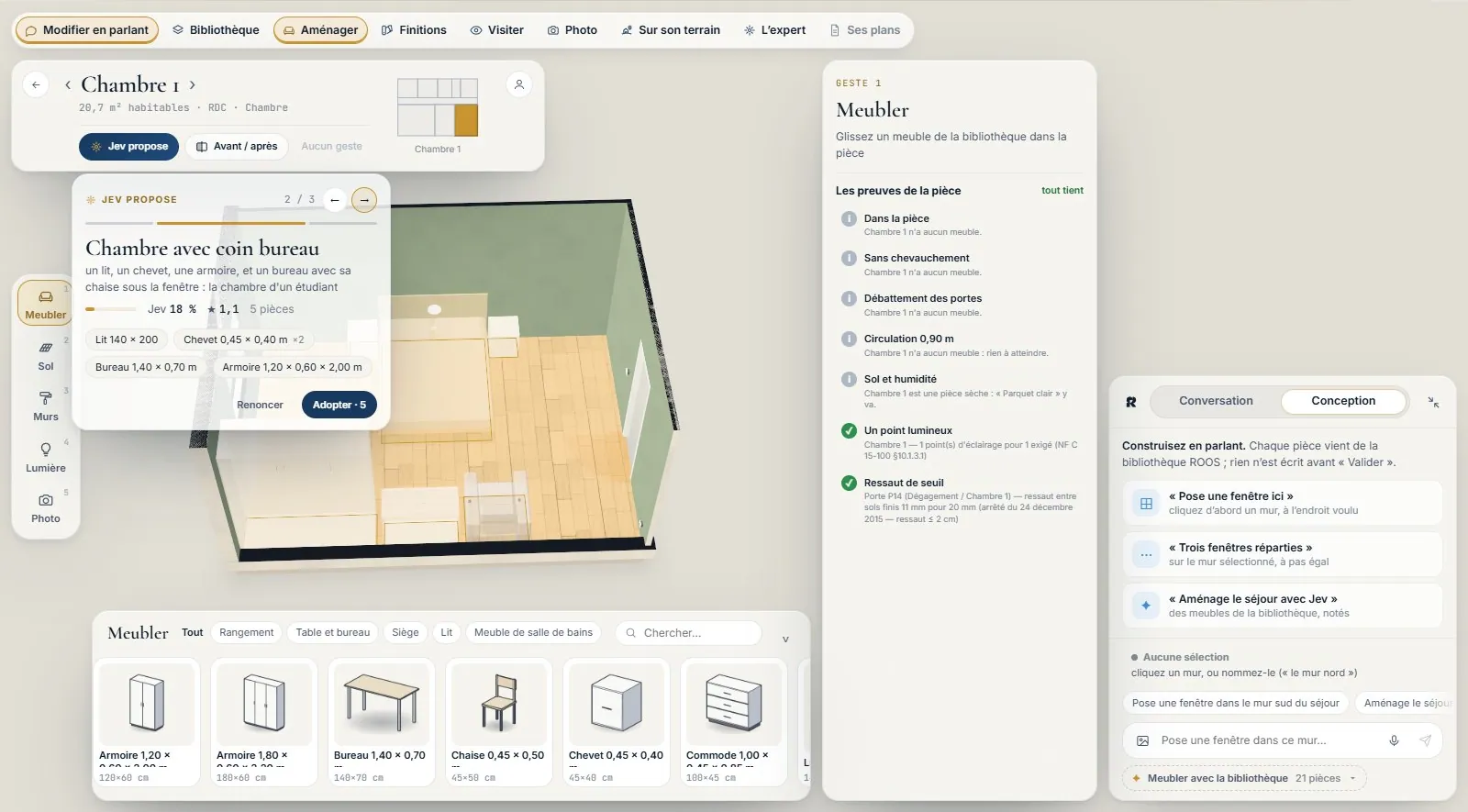Click the Chambre 1 floor plan thumbnail
This screenshot has height=812, width=1468.
click(438, 107)
